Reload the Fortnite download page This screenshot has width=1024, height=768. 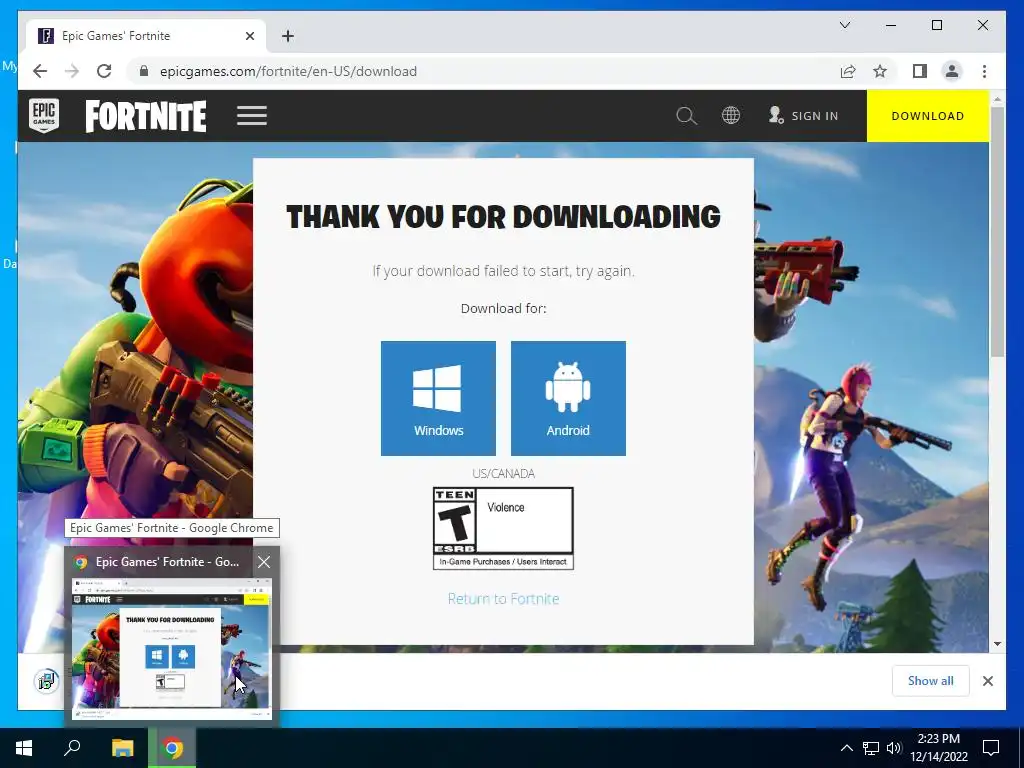coord(104,71)
